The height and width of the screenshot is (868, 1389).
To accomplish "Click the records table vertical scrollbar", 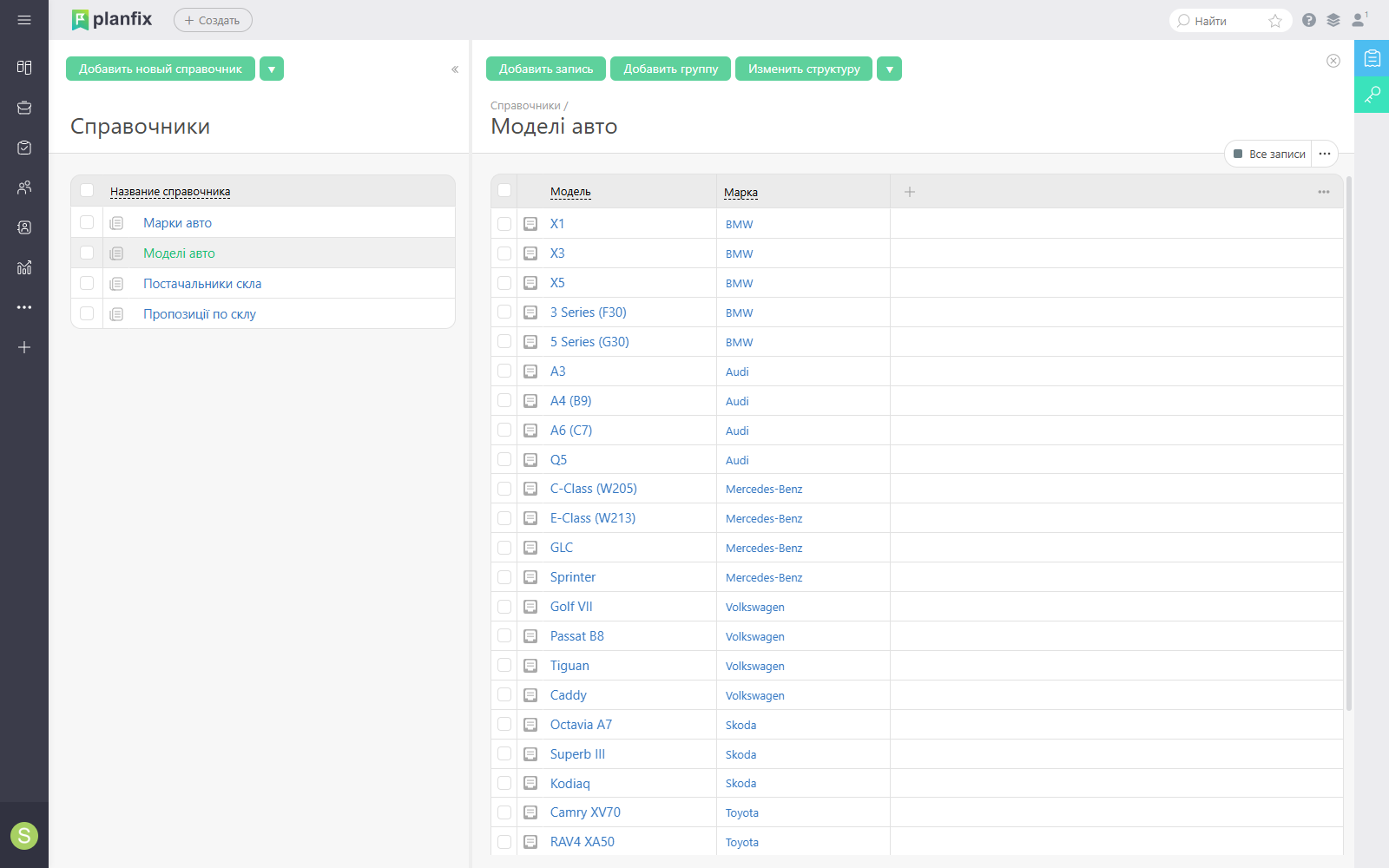I will coord(1349,443).
